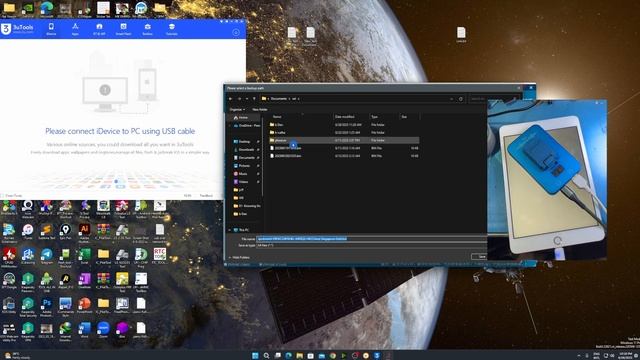
Task: Open the Tutorials tab in 3uTools
Action: click(x=171, y=29)
